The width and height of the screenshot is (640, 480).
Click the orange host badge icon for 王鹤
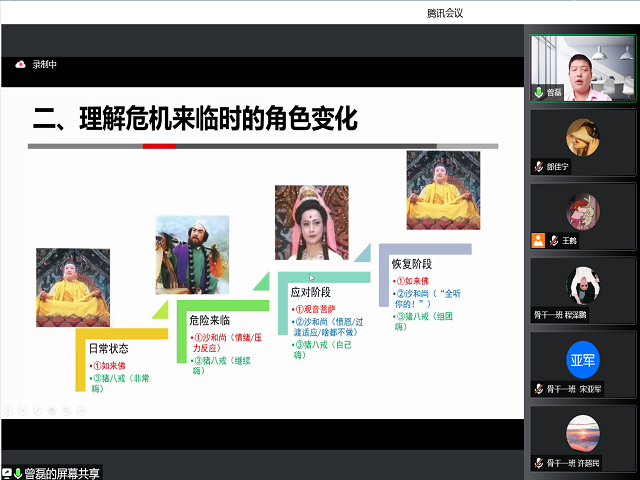[538, 240]
